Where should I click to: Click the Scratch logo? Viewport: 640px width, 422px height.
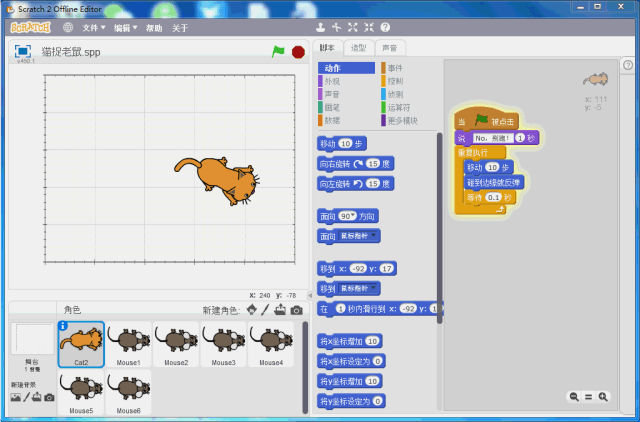(x=31, y=27)
